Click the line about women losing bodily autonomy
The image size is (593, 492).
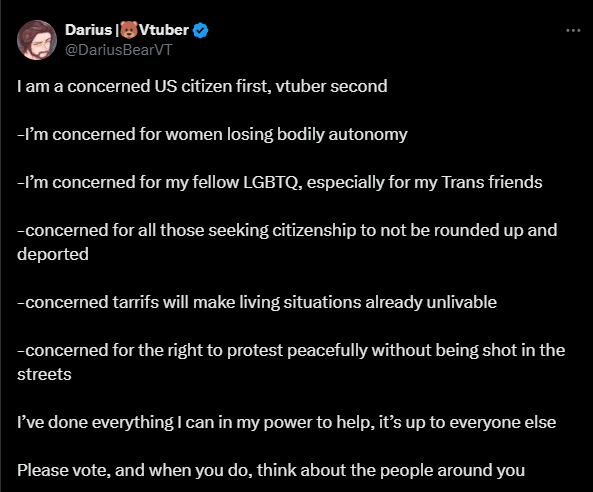(212, 135)
